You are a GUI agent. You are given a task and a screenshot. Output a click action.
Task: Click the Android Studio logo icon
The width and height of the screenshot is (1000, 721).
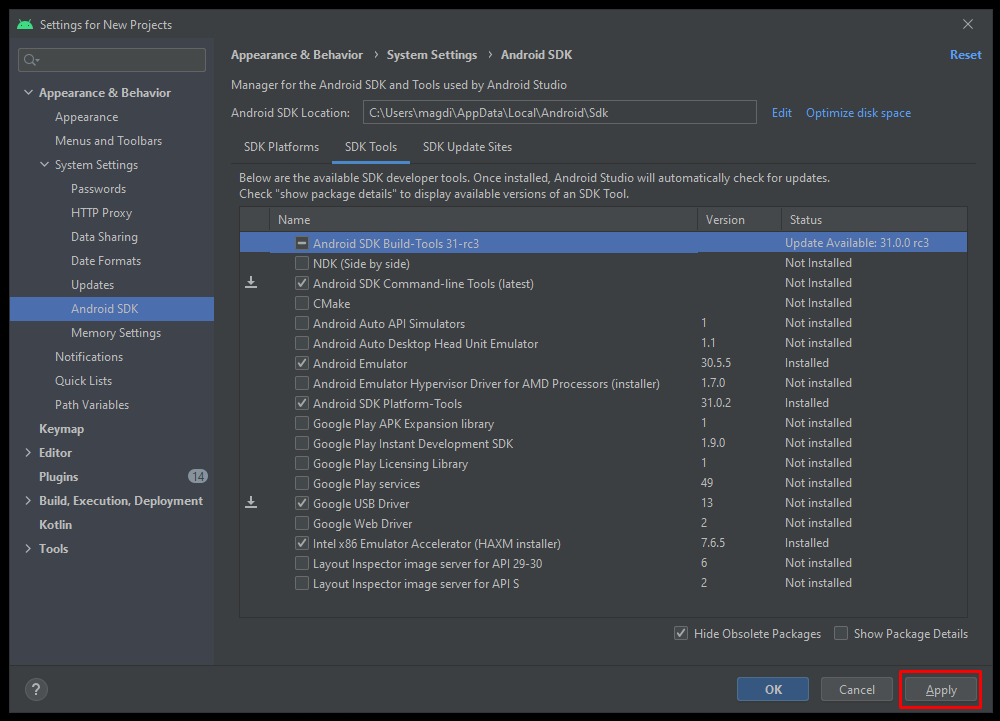[26, 25]
